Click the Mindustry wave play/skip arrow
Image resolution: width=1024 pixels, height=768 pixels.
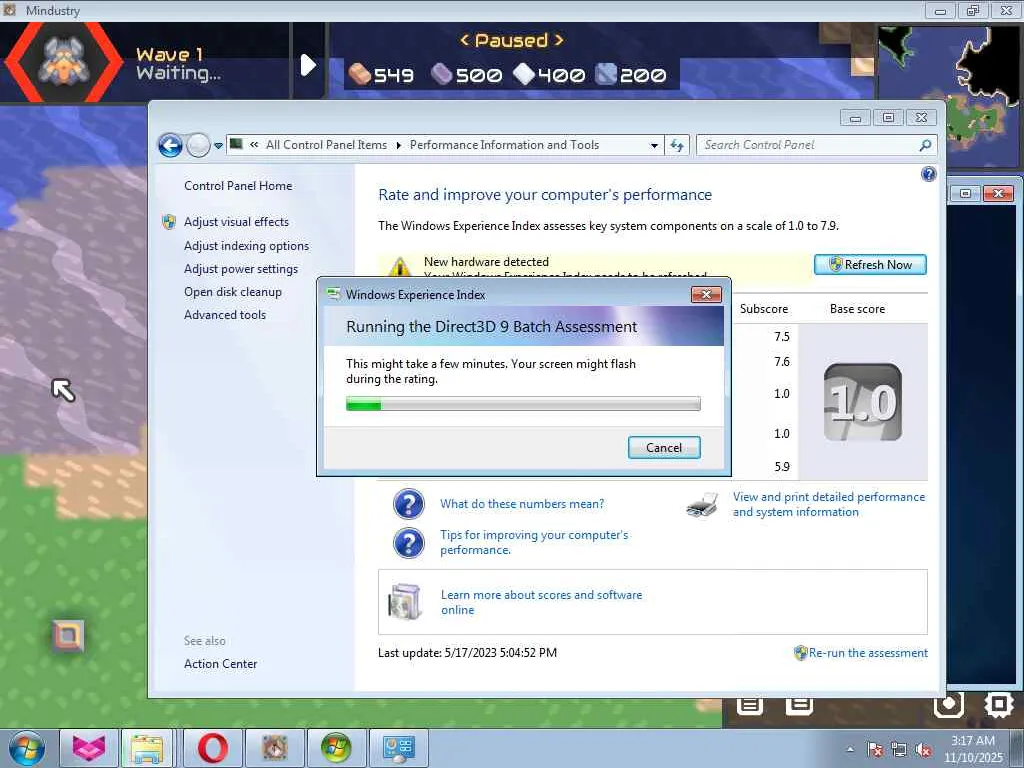[x=308, y=65]
